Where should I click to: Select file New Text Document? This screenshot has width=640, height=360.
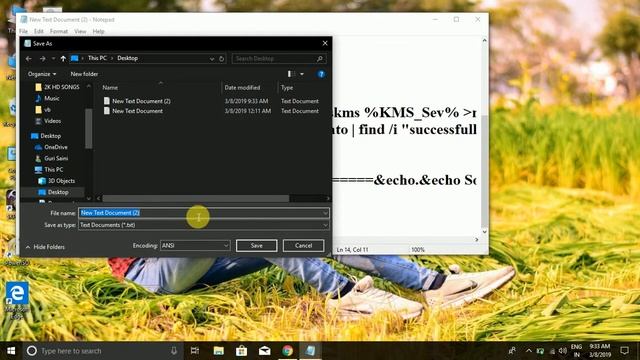click(137, 111)
